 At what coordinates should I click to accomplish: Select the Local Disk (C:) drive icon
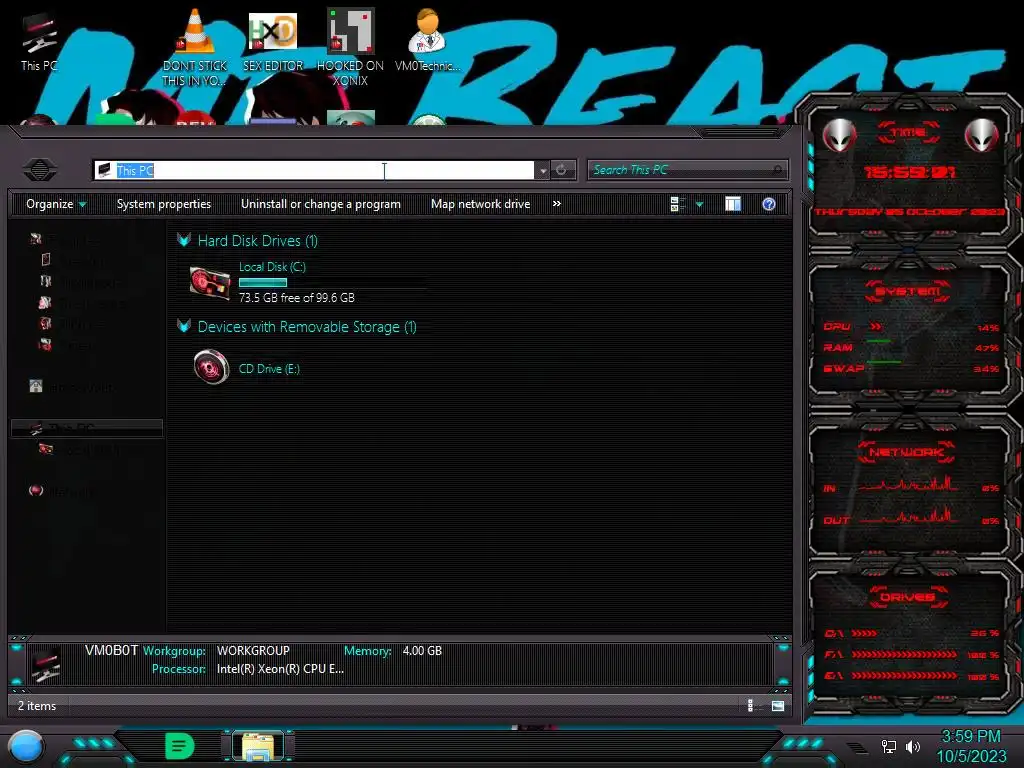(x=210, y=283)
